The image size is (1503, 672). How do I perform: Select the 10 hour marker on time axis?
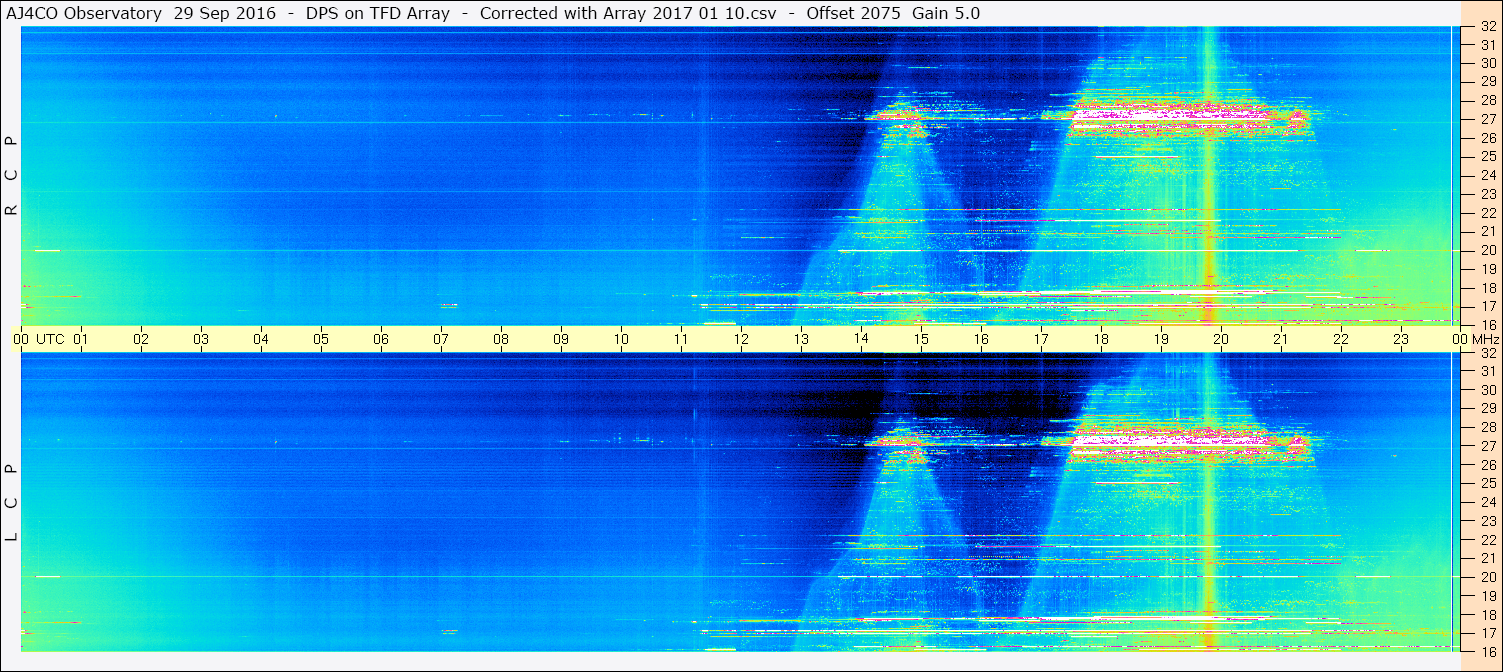[x=621, y=339]
